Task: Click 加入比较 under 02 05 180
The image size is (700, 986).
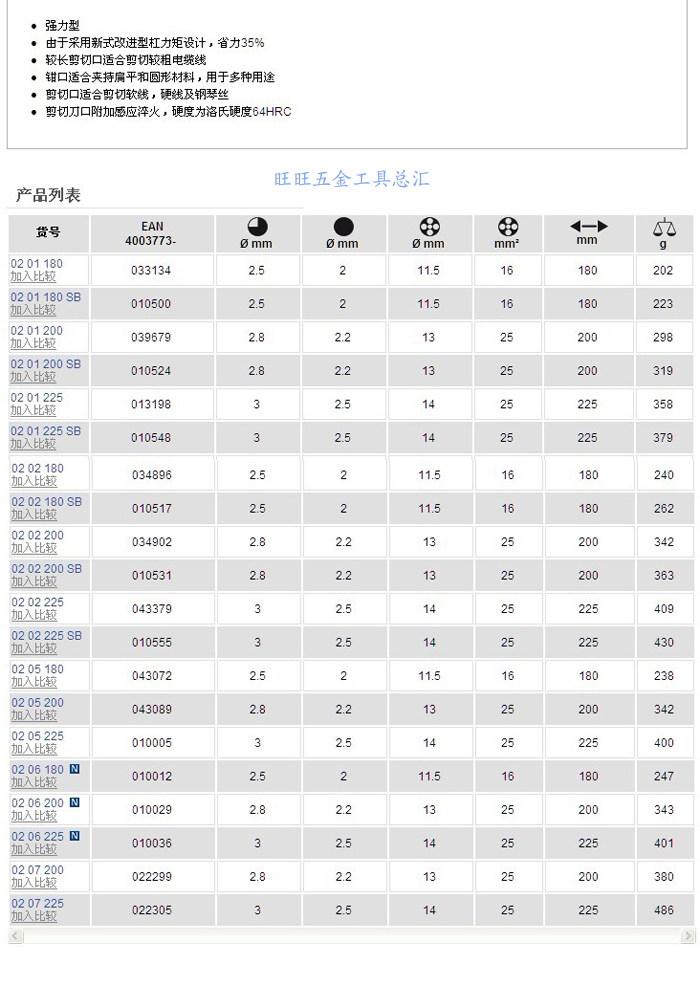Action: (x=33, y=682)
